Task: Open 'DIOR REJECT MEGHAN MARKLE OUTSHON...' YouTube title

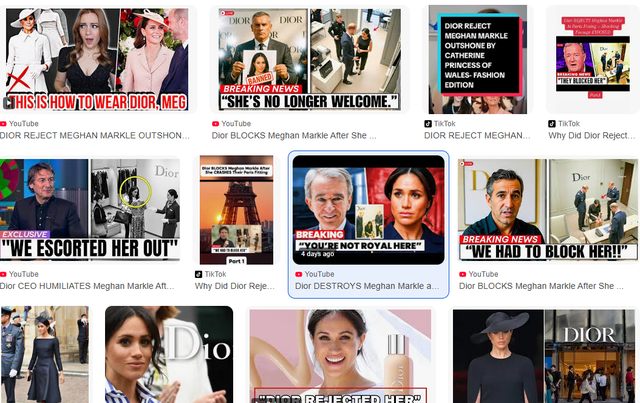Action: point(94,135)
